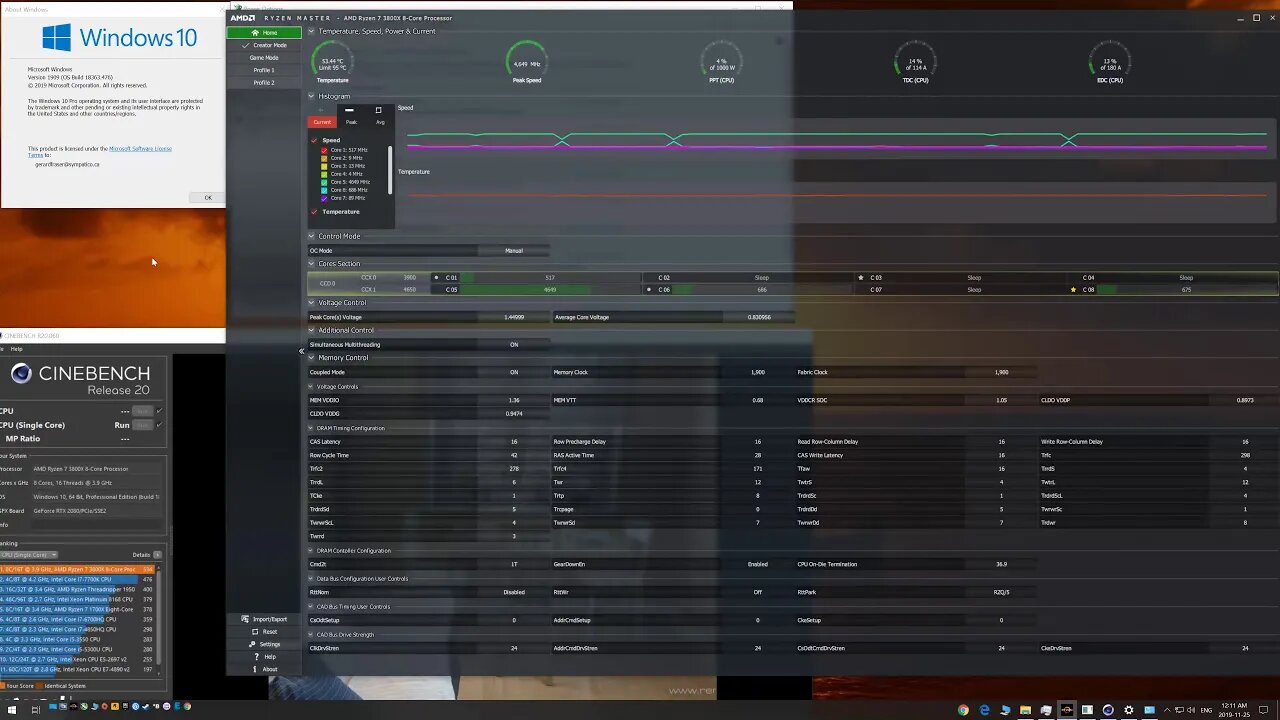Image resolution: width=1280 pixels, height=720 pixels.
Task: Select Profile 1 in sidebar
Action: (264, 70)
